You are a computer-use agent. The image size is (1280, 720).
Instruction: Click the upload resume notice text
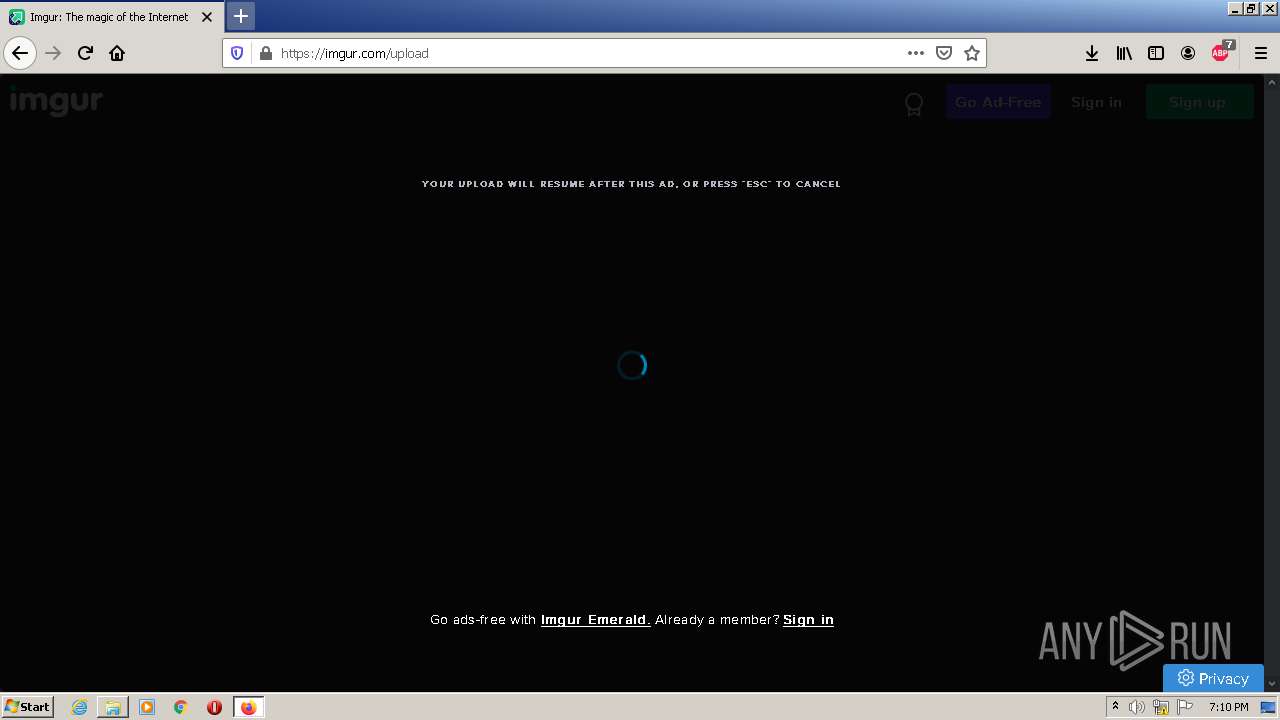click(631, 184)
